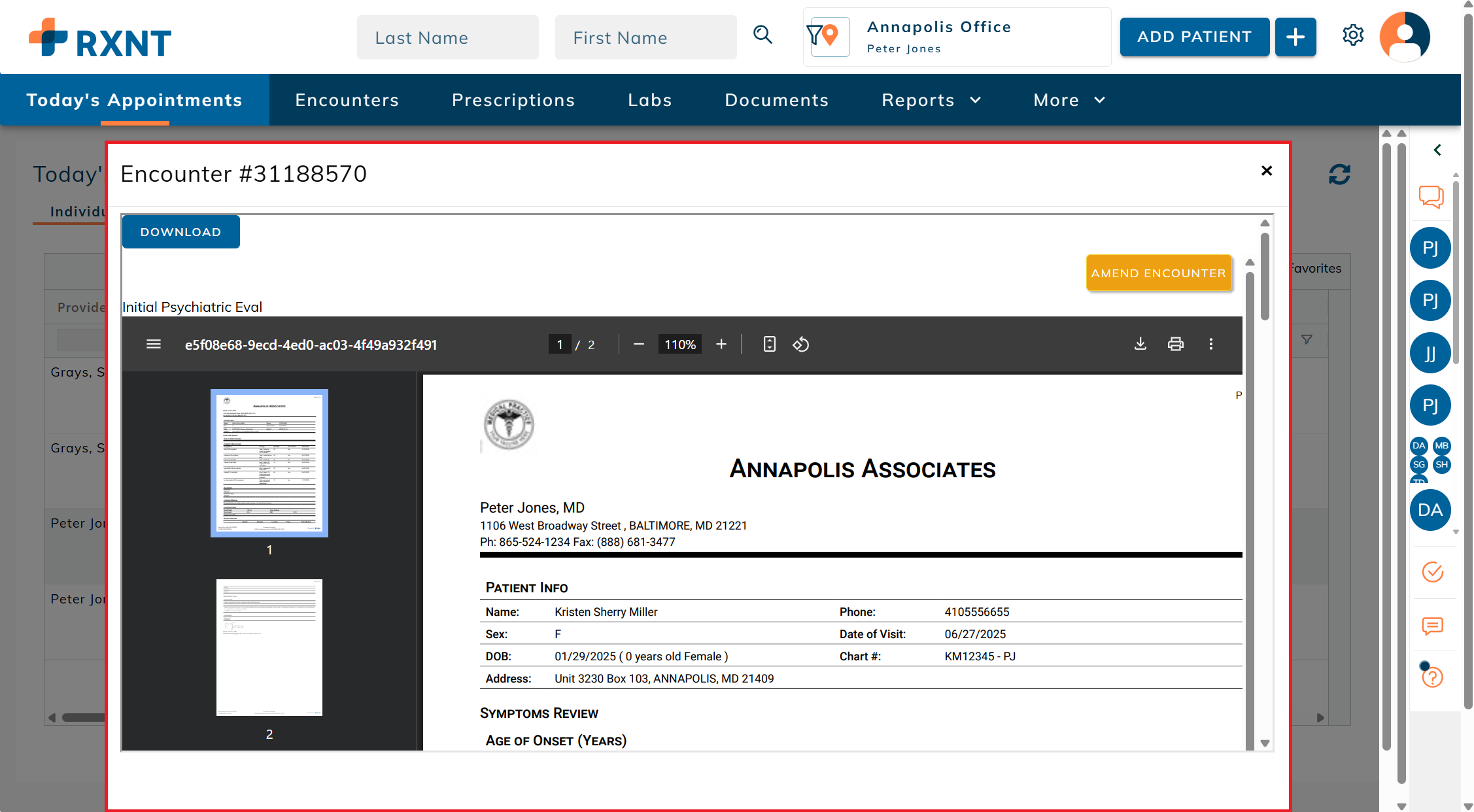Click the PDF download arrow icon
This screenshot has width=1474, height=812.
pyautogui.click(x=1140, y=345)
